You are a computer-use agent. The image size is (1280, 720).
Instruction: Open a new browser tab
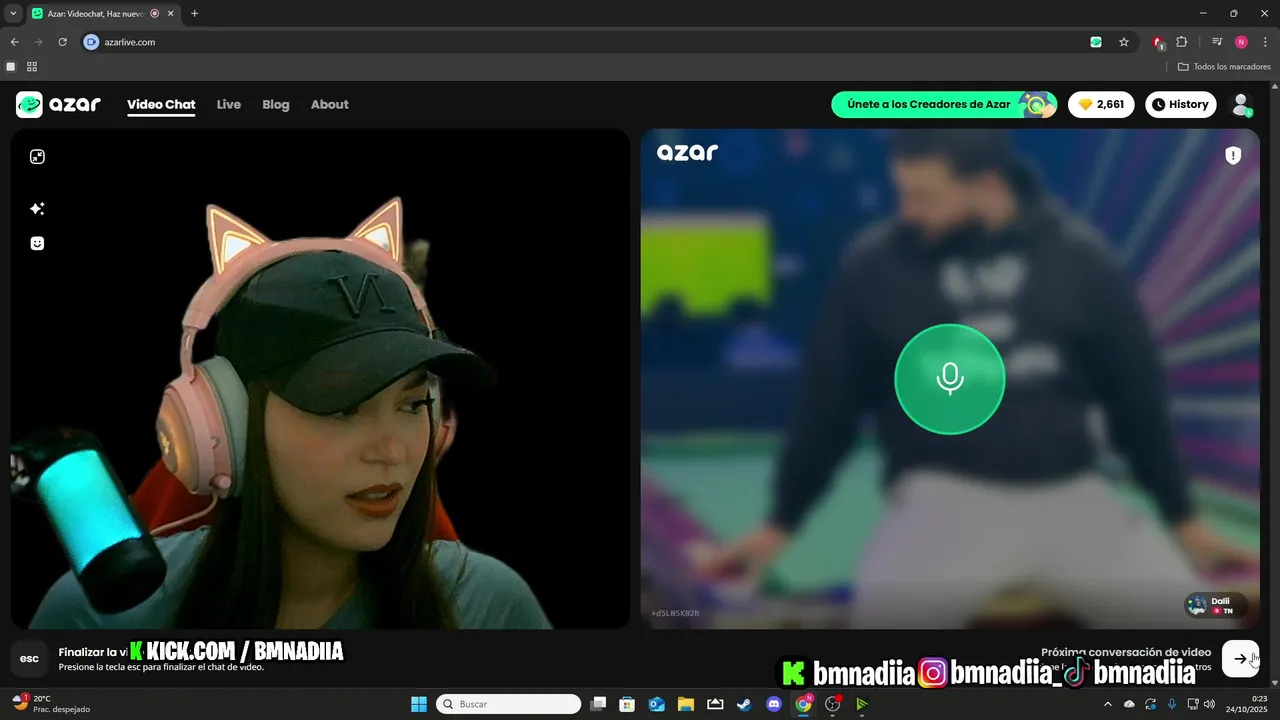tap(194, 14)
